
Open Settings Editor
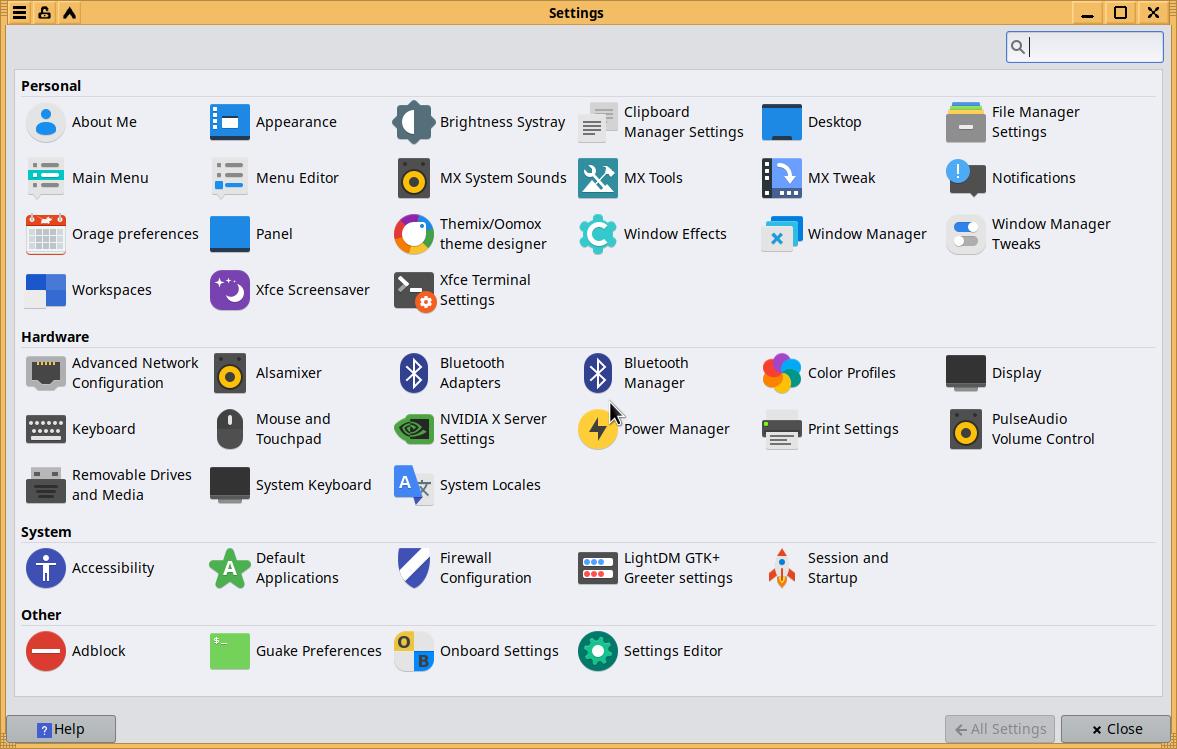point(597,651)
